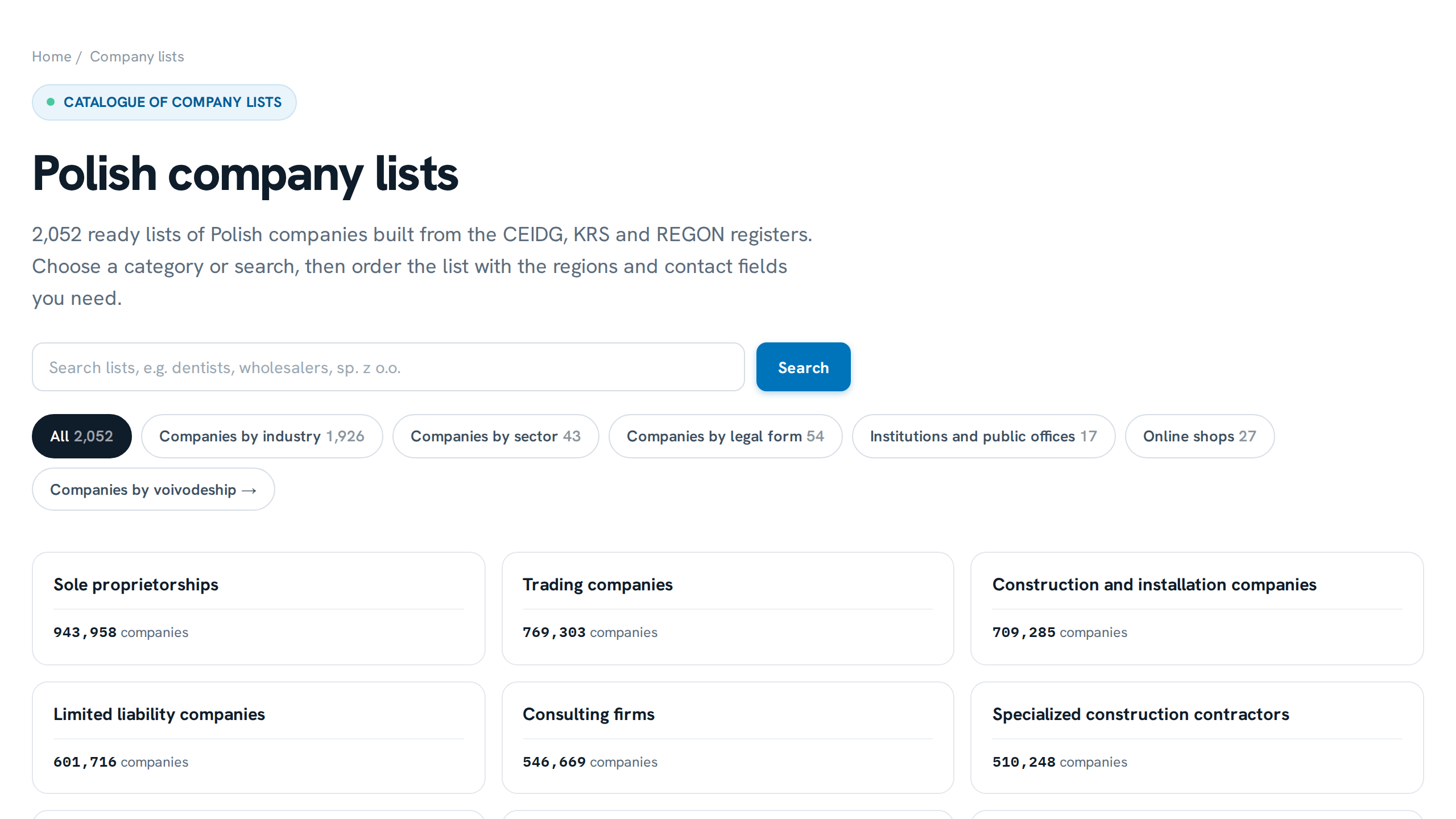
Task: Select the All 2,052 filter tab
Action: coord(81,436)
